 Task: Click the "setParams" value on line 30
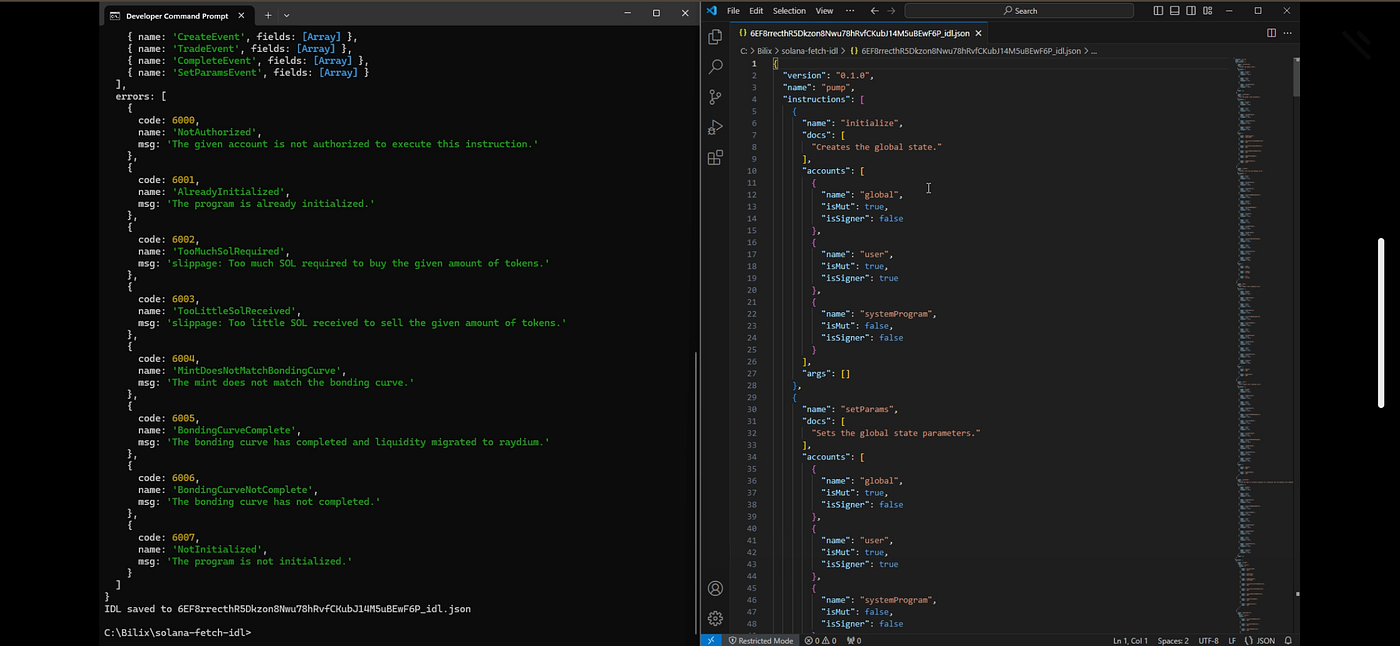pos(868,409)
